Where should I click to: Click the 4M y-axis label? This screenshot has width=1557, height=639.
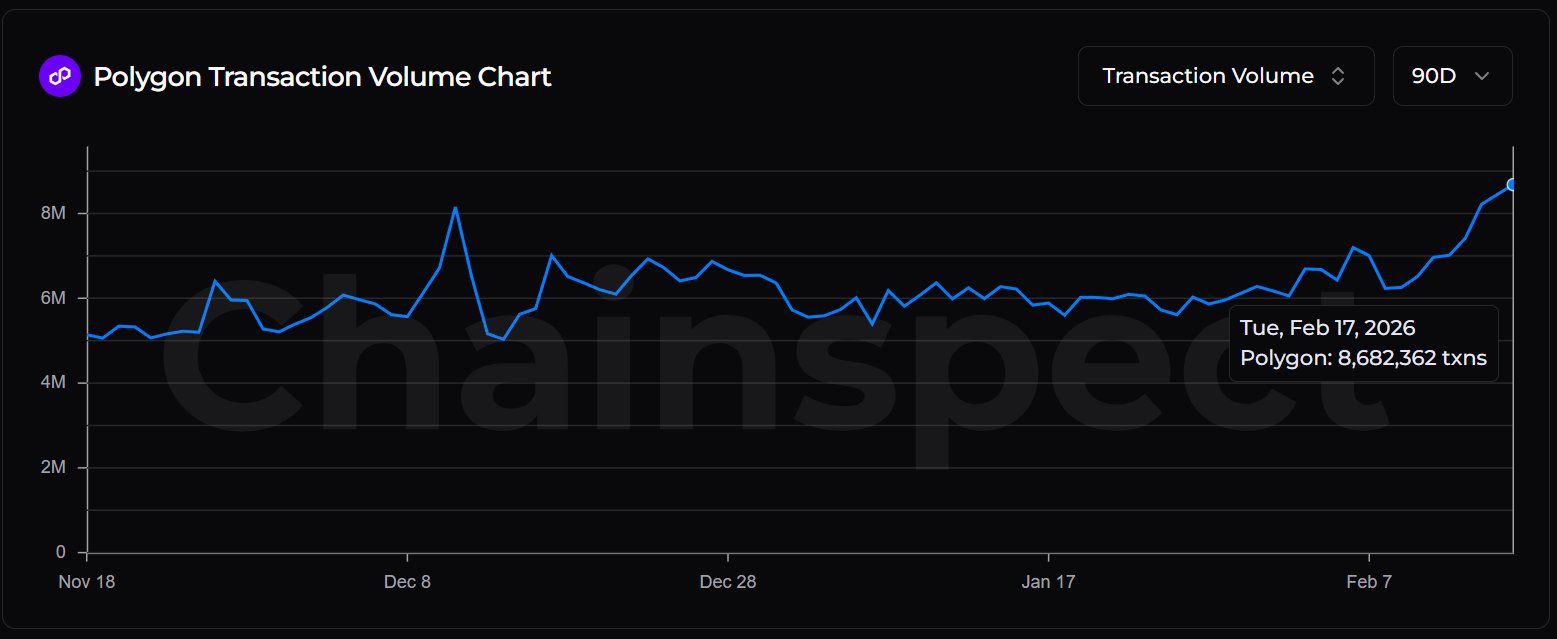54,383
